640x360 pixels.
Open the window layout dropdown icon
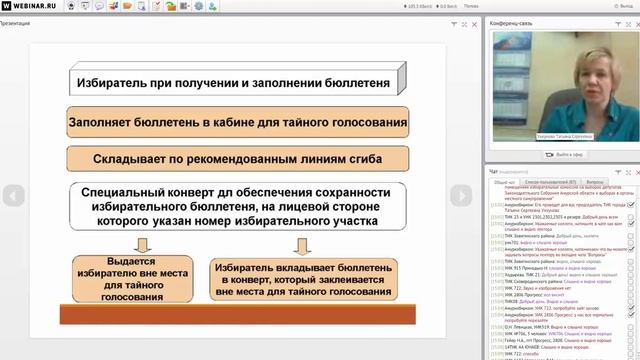click(x=184, y=6)
